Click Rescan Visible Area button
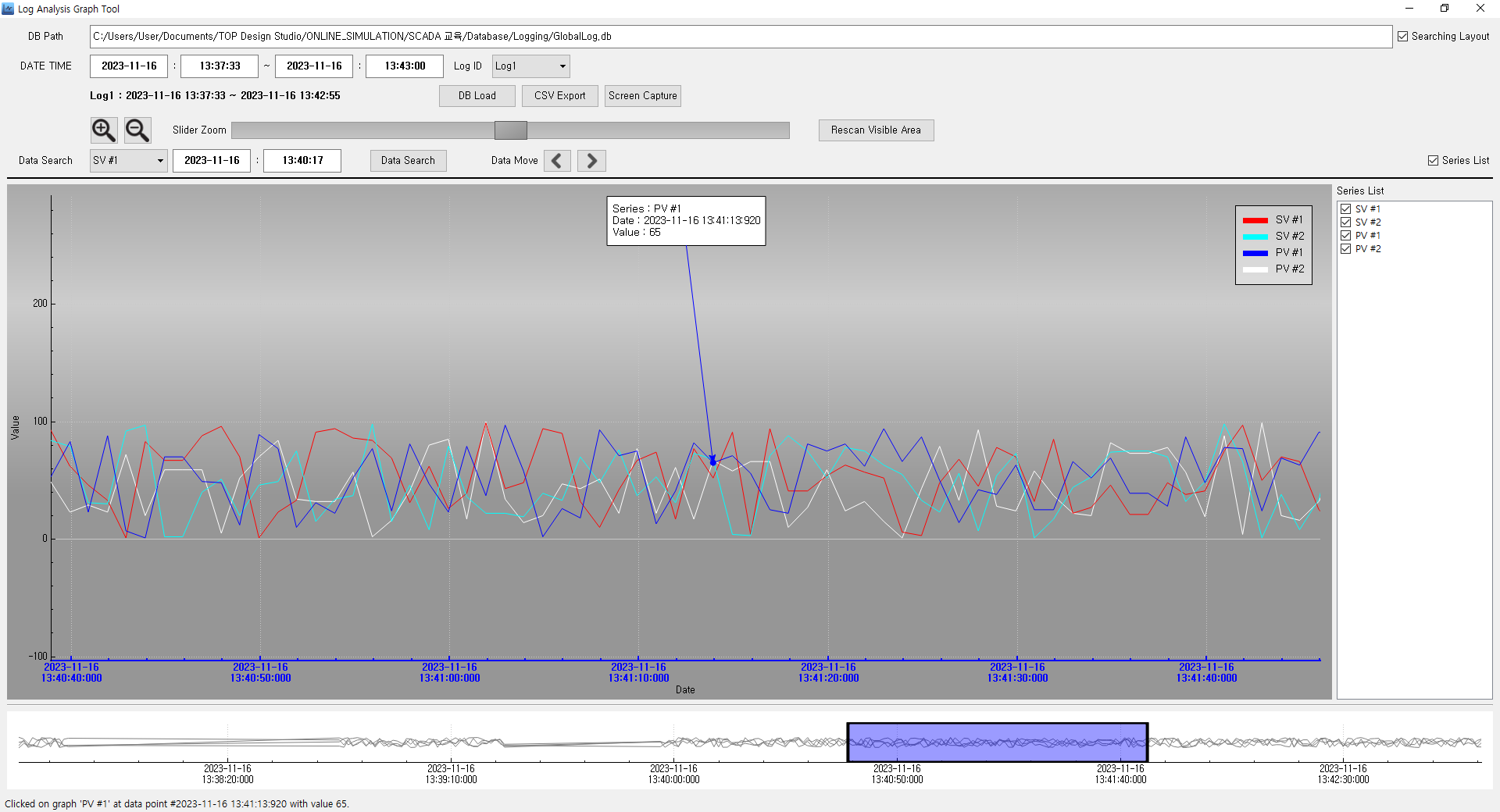This screenshot has height=812, width=1500. pyautogui.click(x=876, y=130)
